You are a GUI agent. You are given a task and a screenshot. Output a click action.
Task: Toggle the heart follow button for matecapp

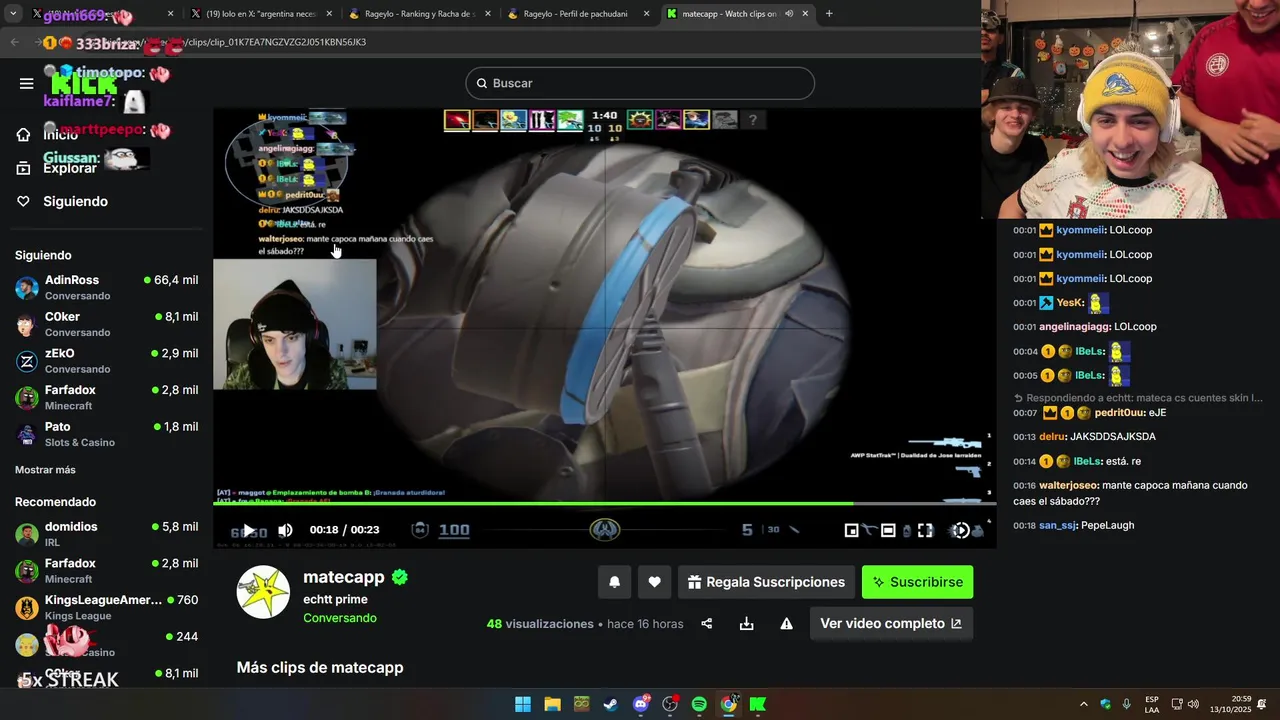pos(654,582)
